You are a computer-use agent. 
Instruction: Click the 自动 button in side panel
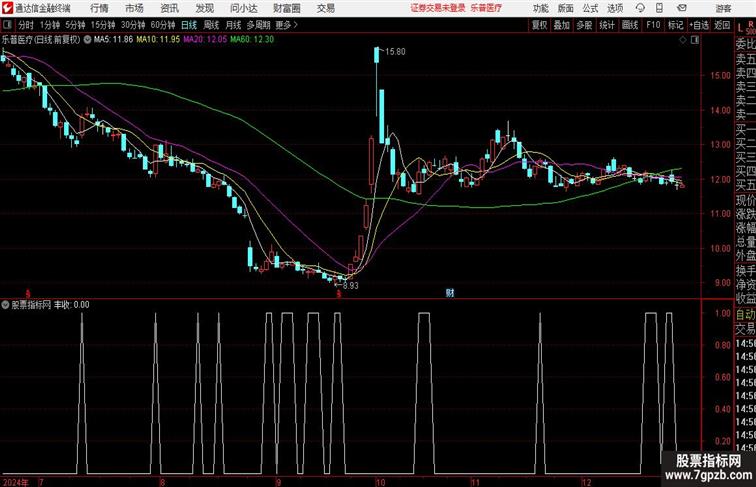tap(745, 315)
